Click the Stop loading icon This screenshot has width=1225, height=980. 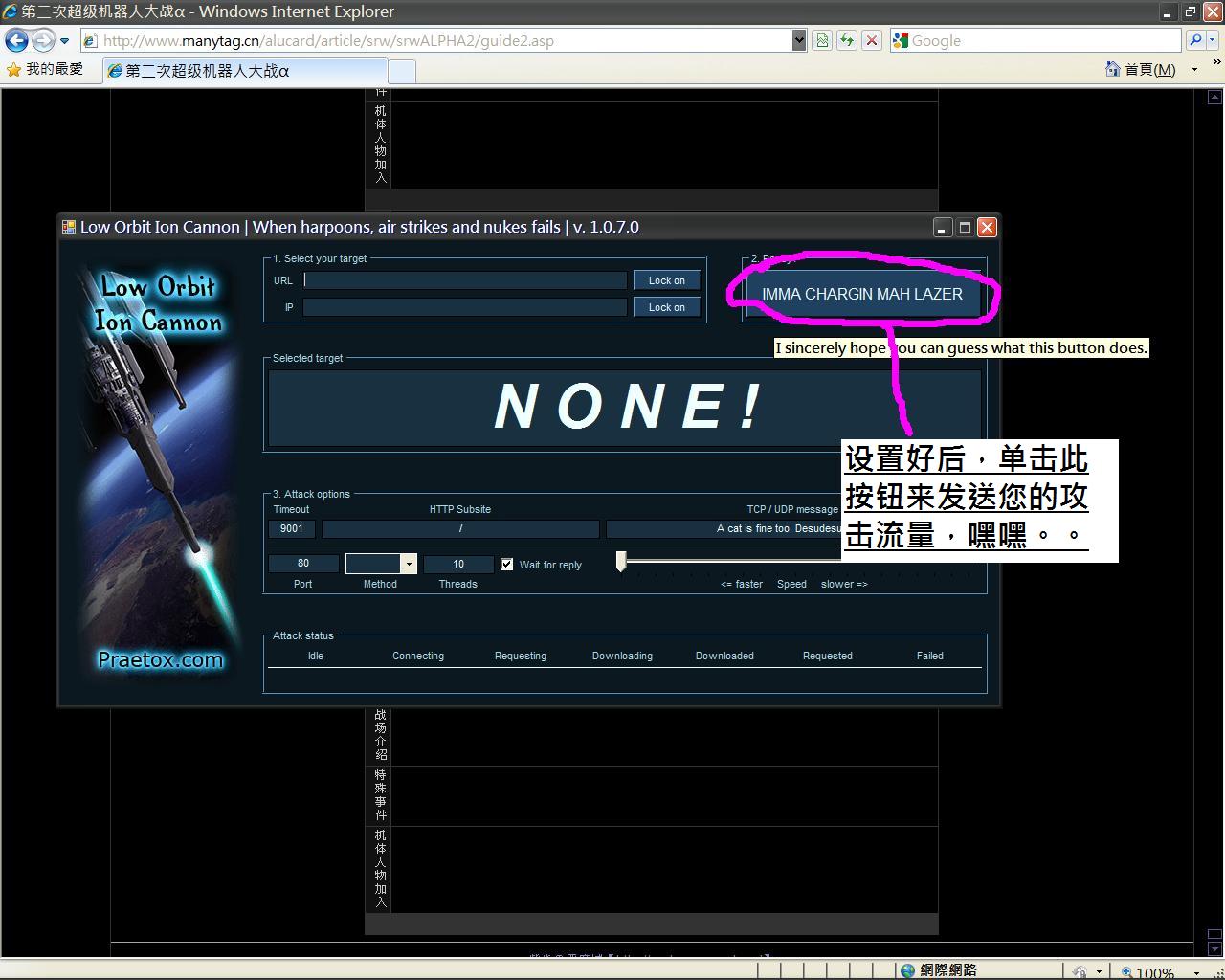pos(871,40)
